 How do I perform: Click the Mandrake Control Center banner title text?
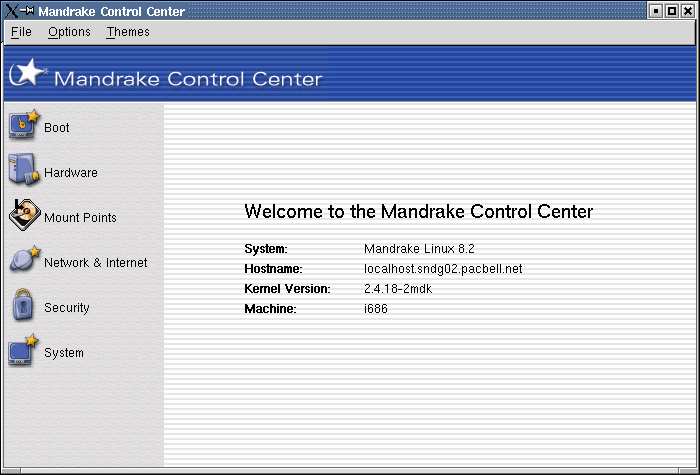point(188,79)
